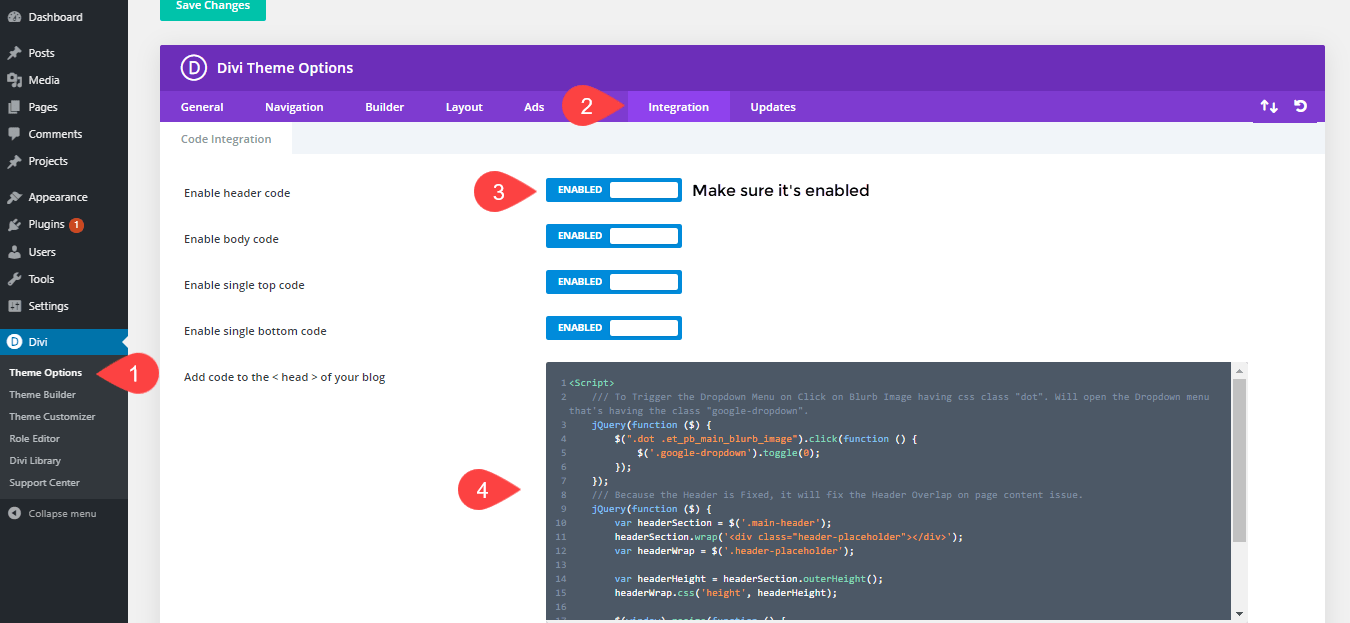Click the Divi menu item label

pyautogui.click(x=38, y=342)
